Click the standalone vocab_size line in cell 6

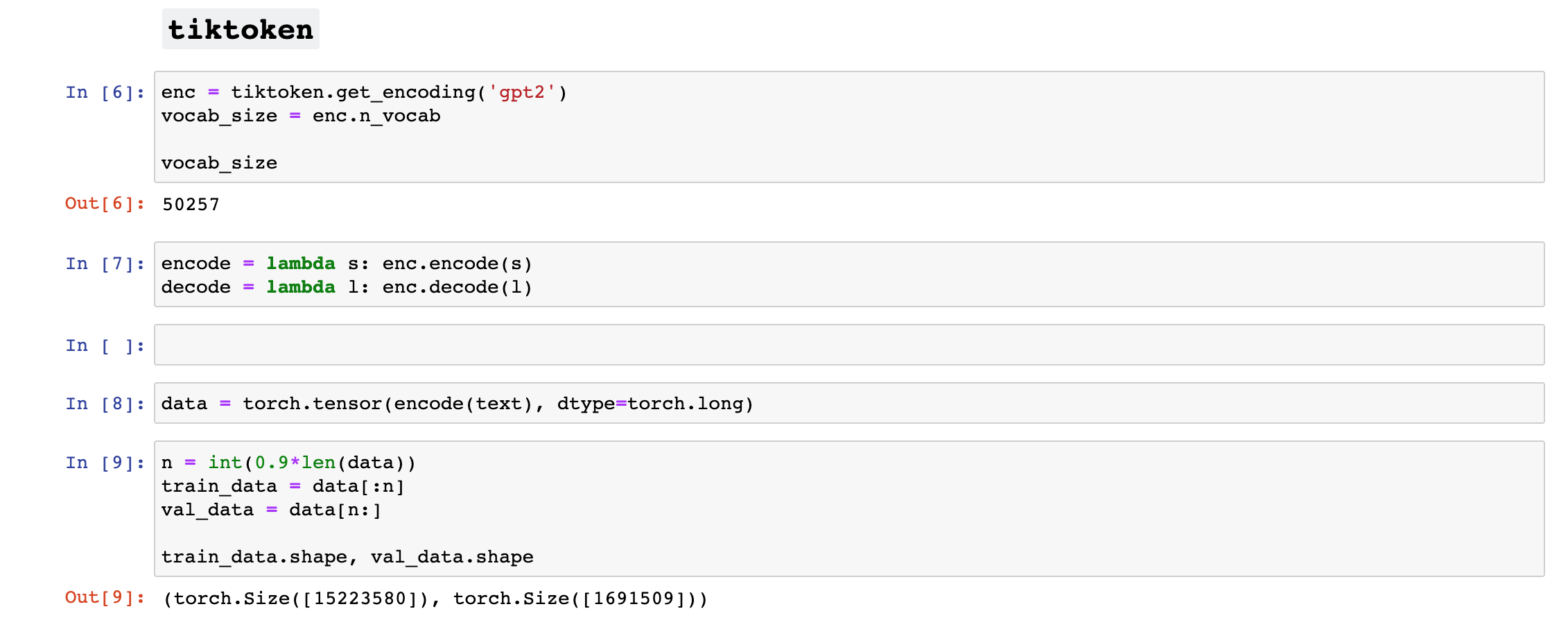[219, 163]
